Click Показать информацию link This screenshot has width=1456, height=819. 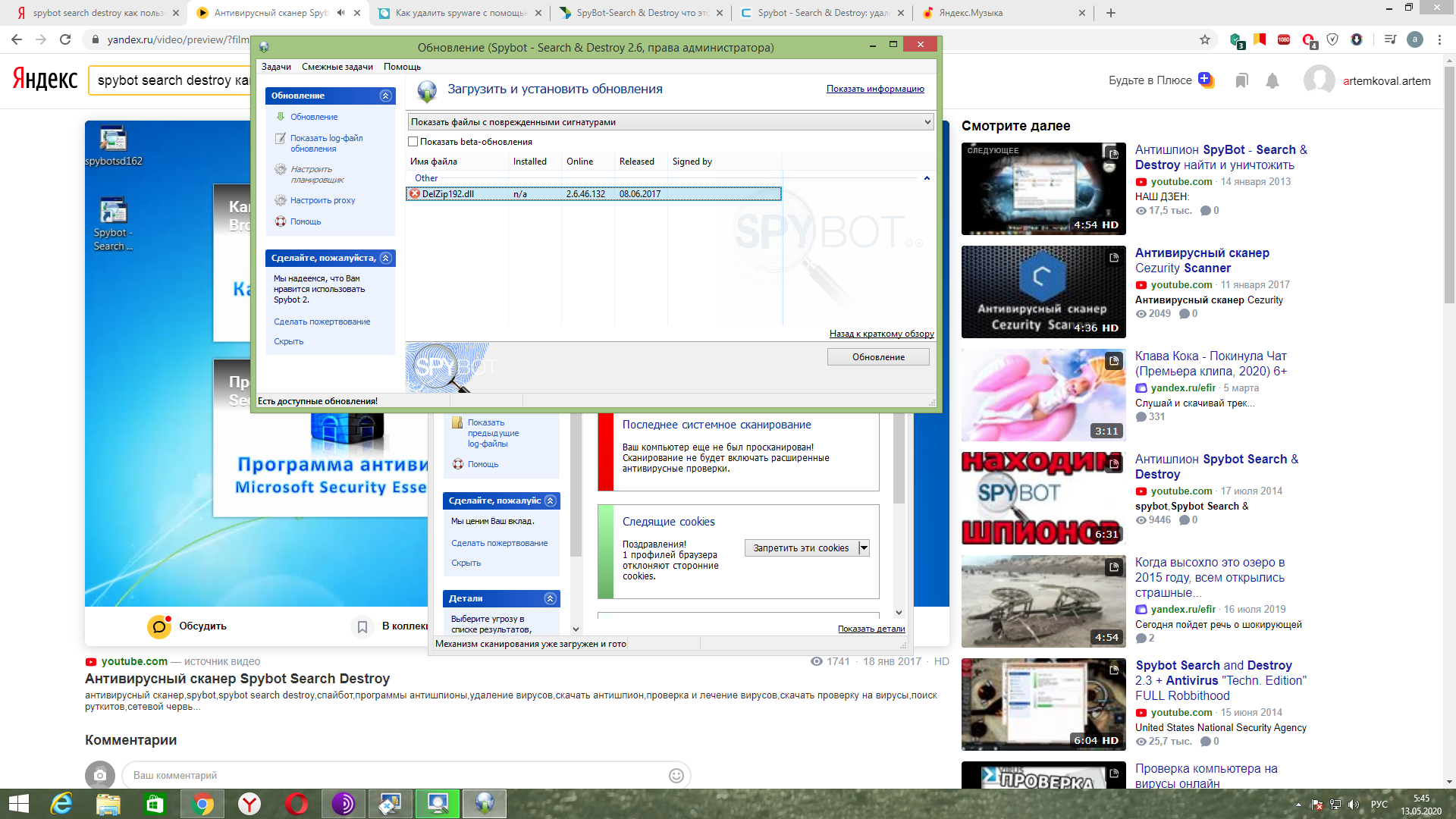[875, 89]
